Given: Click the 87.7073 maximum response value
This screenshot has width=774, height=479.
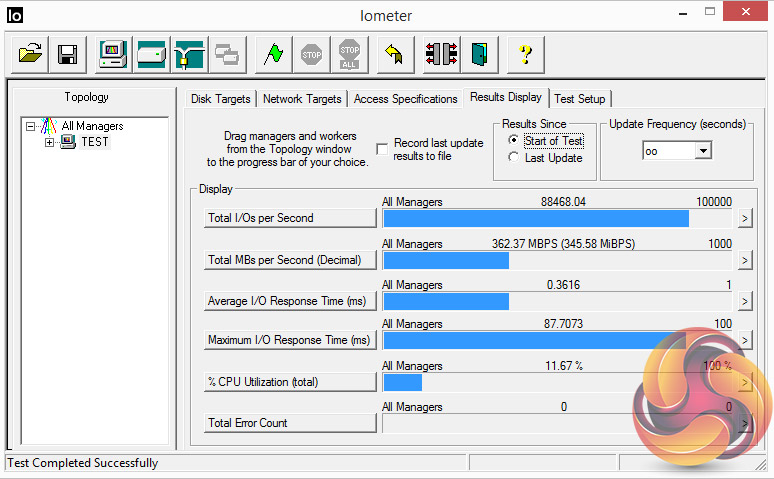Looking at the screenshot, I should click(x=563, y=324).
